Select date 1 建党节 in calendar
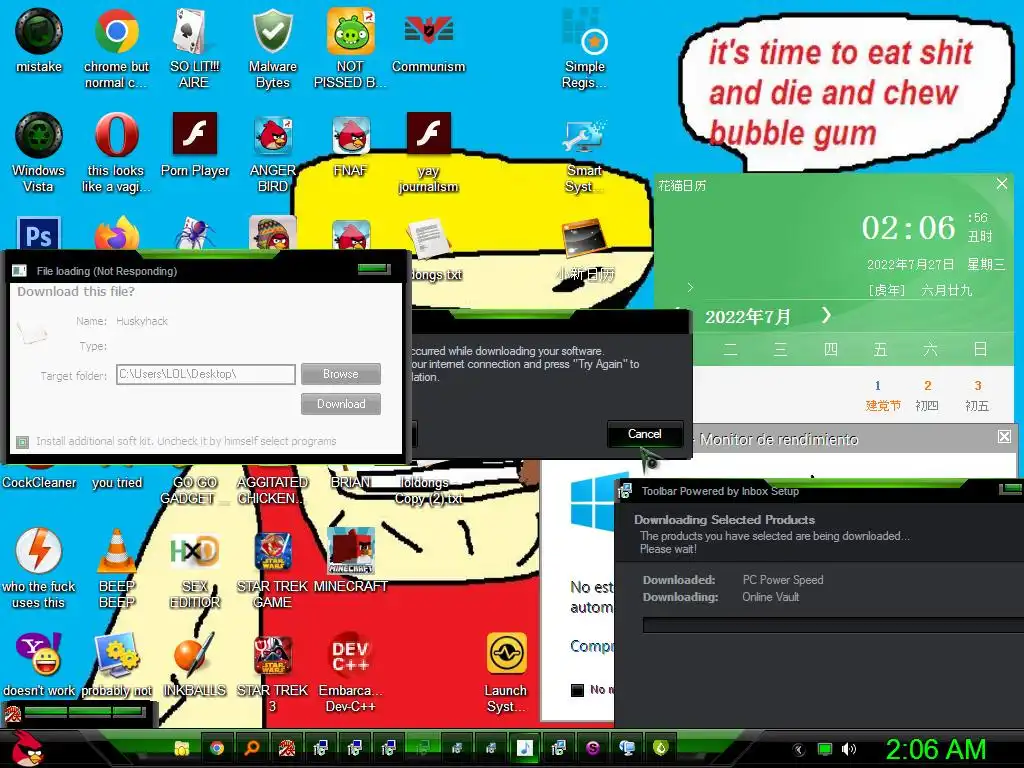Screen dimensions: 1024x768 pos(882,396)
